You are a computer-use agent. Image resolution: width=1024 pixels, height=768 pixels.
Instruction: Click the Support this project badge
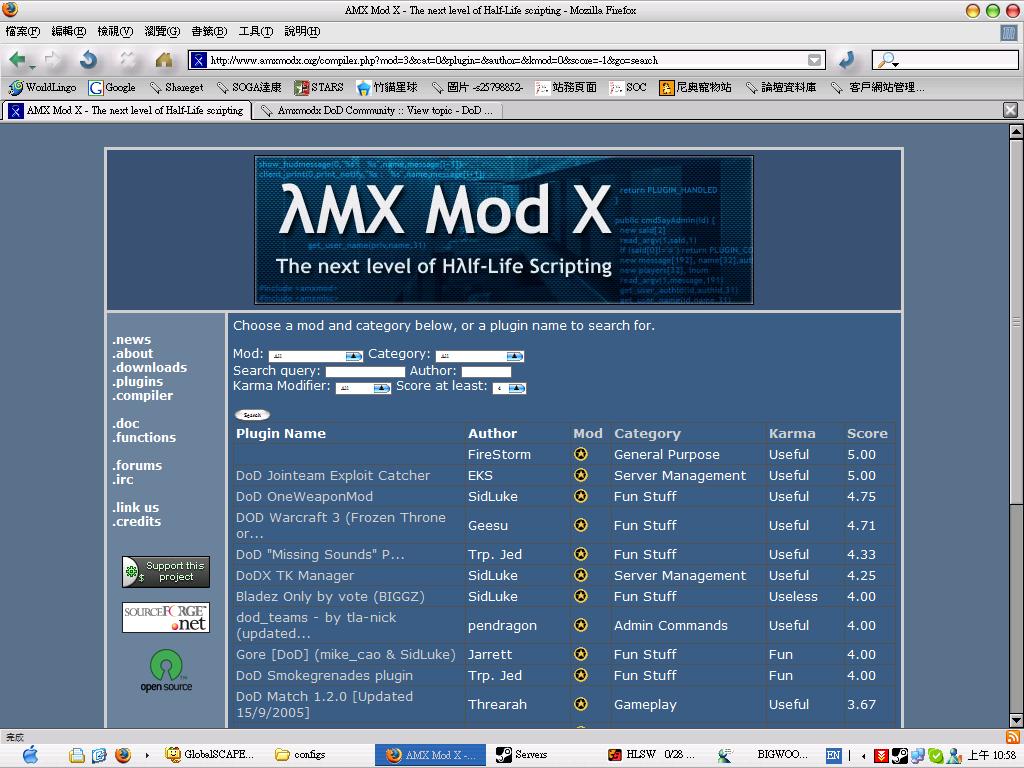[166, 571]
